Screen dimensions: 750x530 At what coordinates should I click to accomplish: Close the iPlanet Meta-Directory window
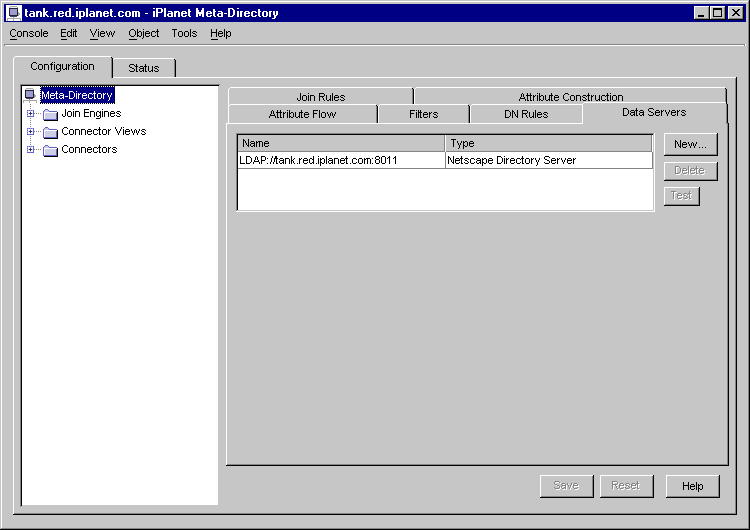tap(736, 13)
